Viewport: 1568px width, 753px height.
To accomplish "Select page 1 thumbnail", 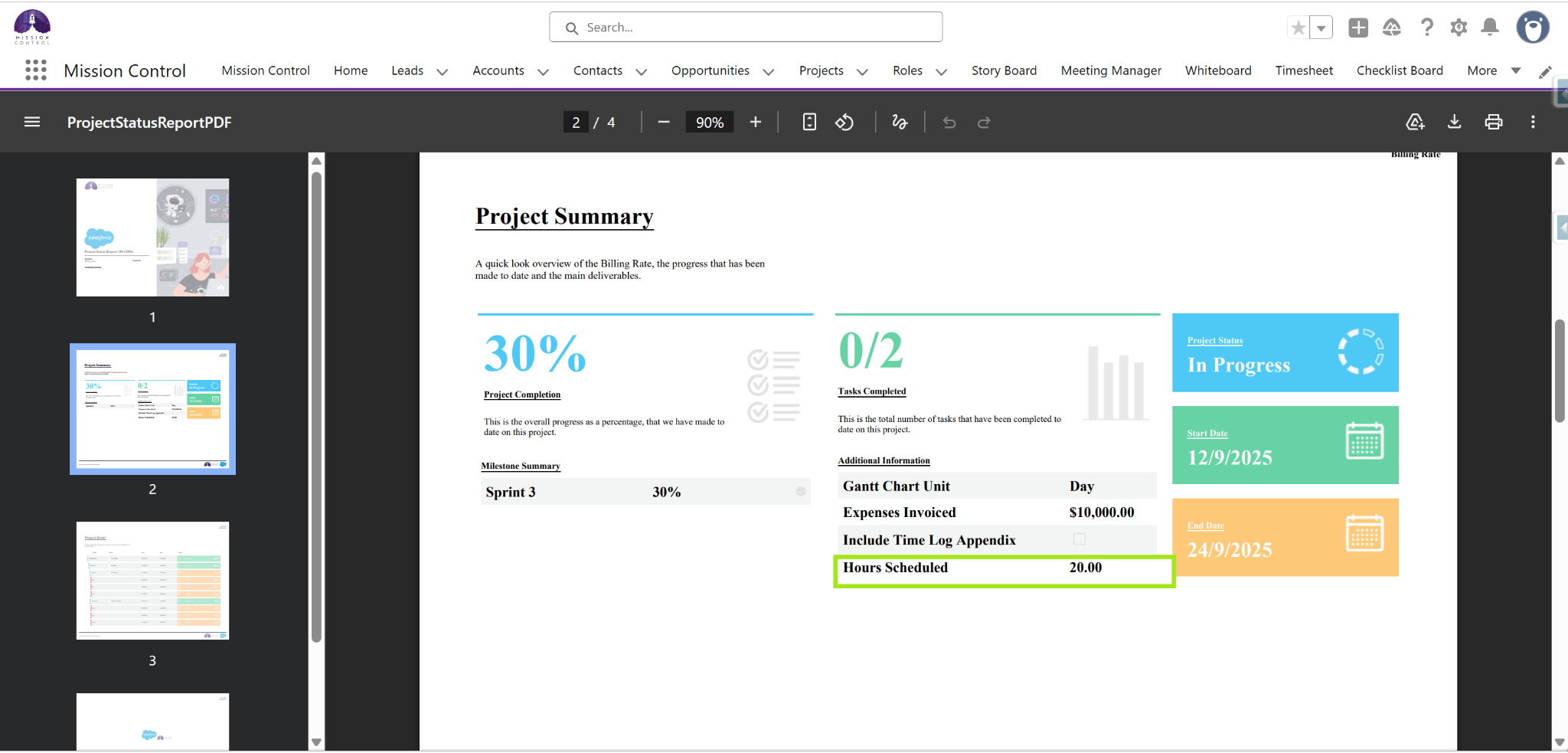I will [152, 237].
